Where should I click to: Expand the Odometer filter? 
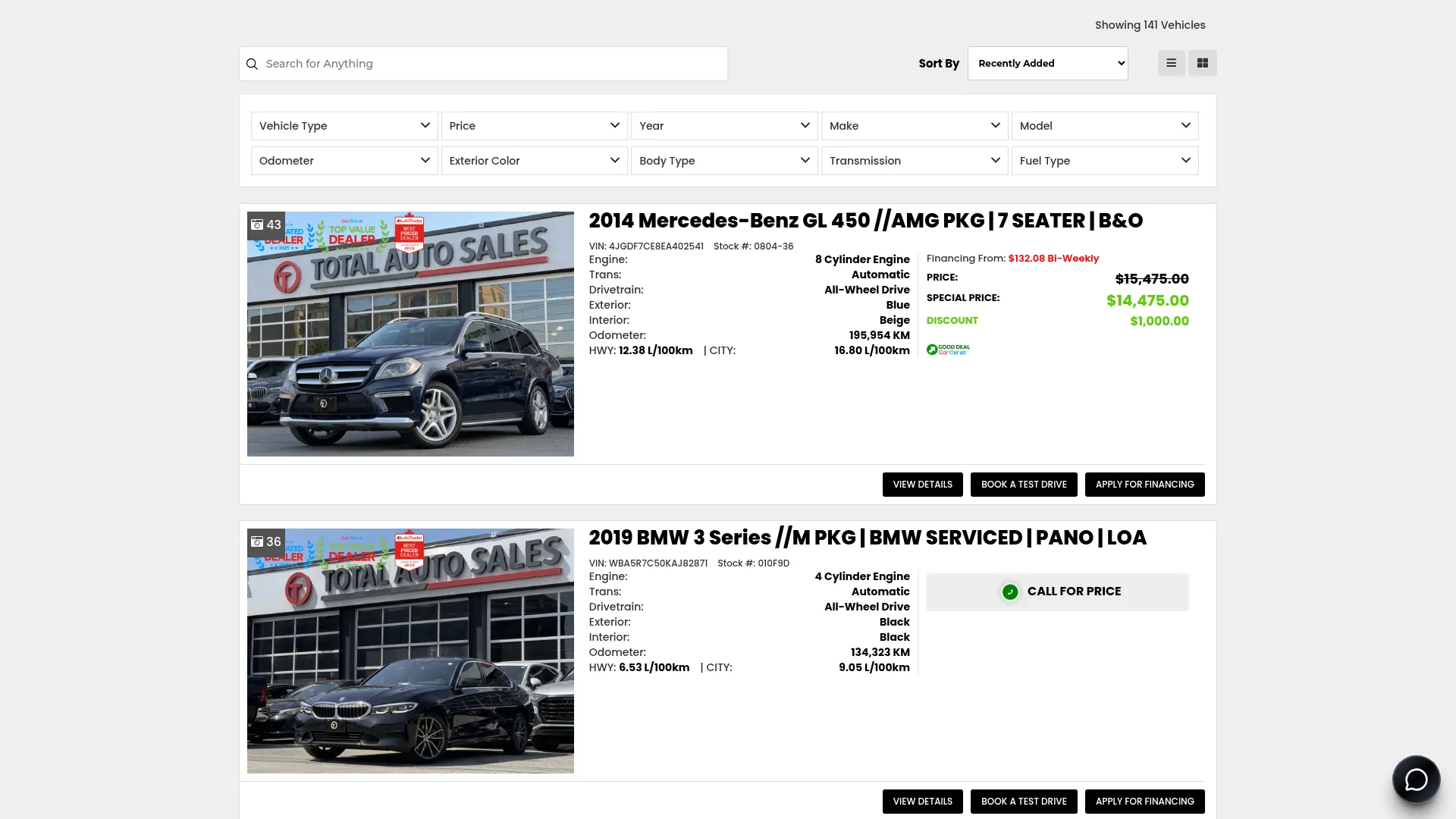pos(344,161)
